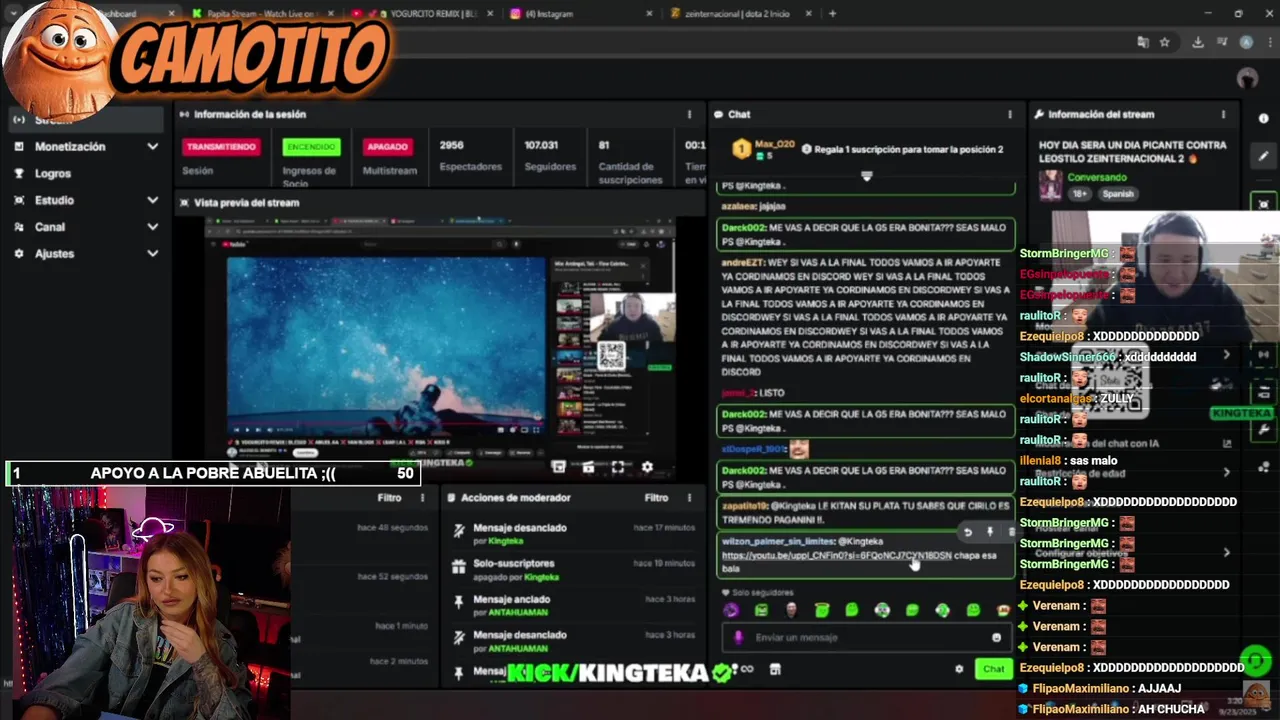This screenshot has height=720, width=1280.
Task: Open Información de la sesión options menu
Action: click(x=689, y=114)
